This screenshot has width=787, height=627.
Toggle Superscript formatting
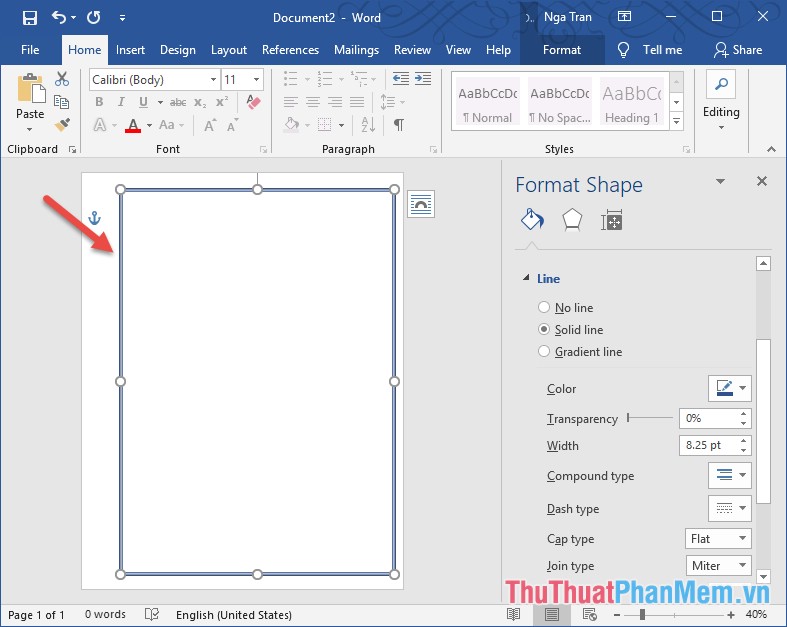click(x=222, y=102)
